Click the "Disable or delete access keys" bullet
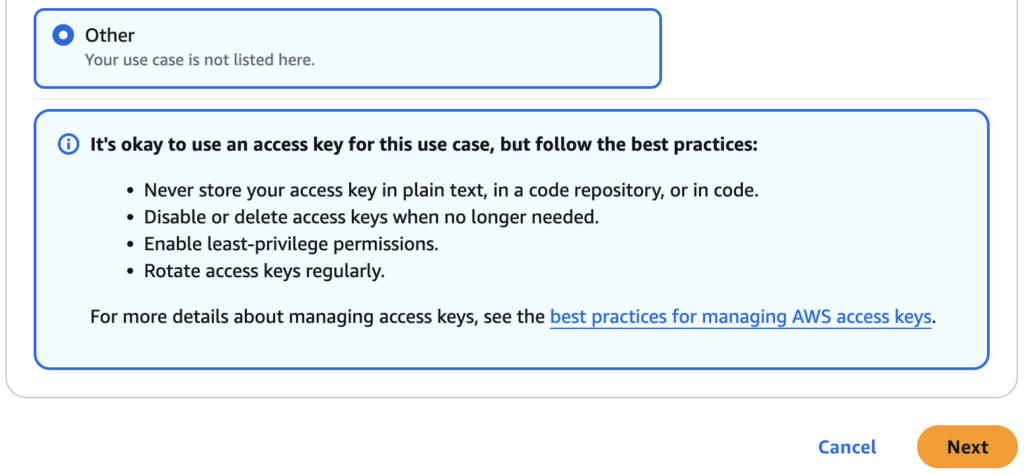 click(x=371, y=217)
